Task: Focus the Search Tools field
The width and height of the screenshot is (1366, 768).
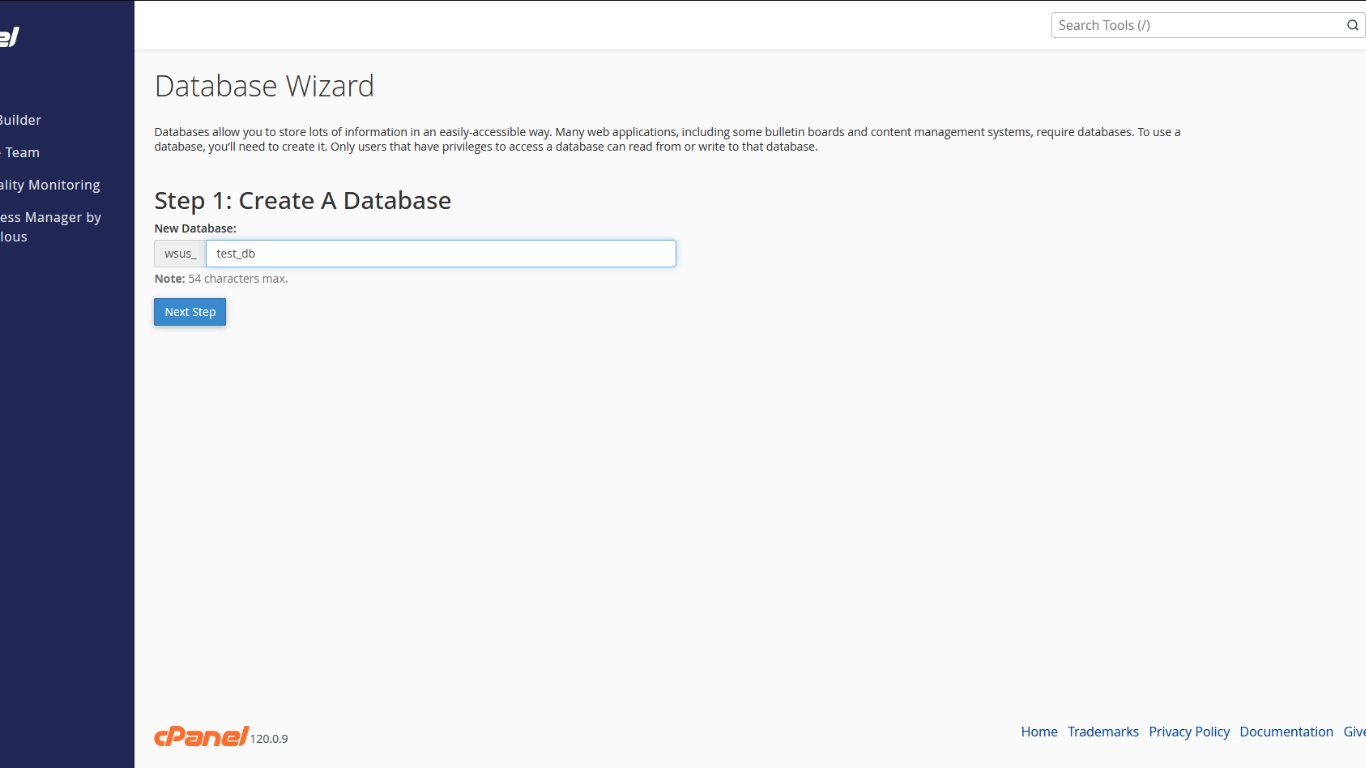Action: [x=1195, y=25]
